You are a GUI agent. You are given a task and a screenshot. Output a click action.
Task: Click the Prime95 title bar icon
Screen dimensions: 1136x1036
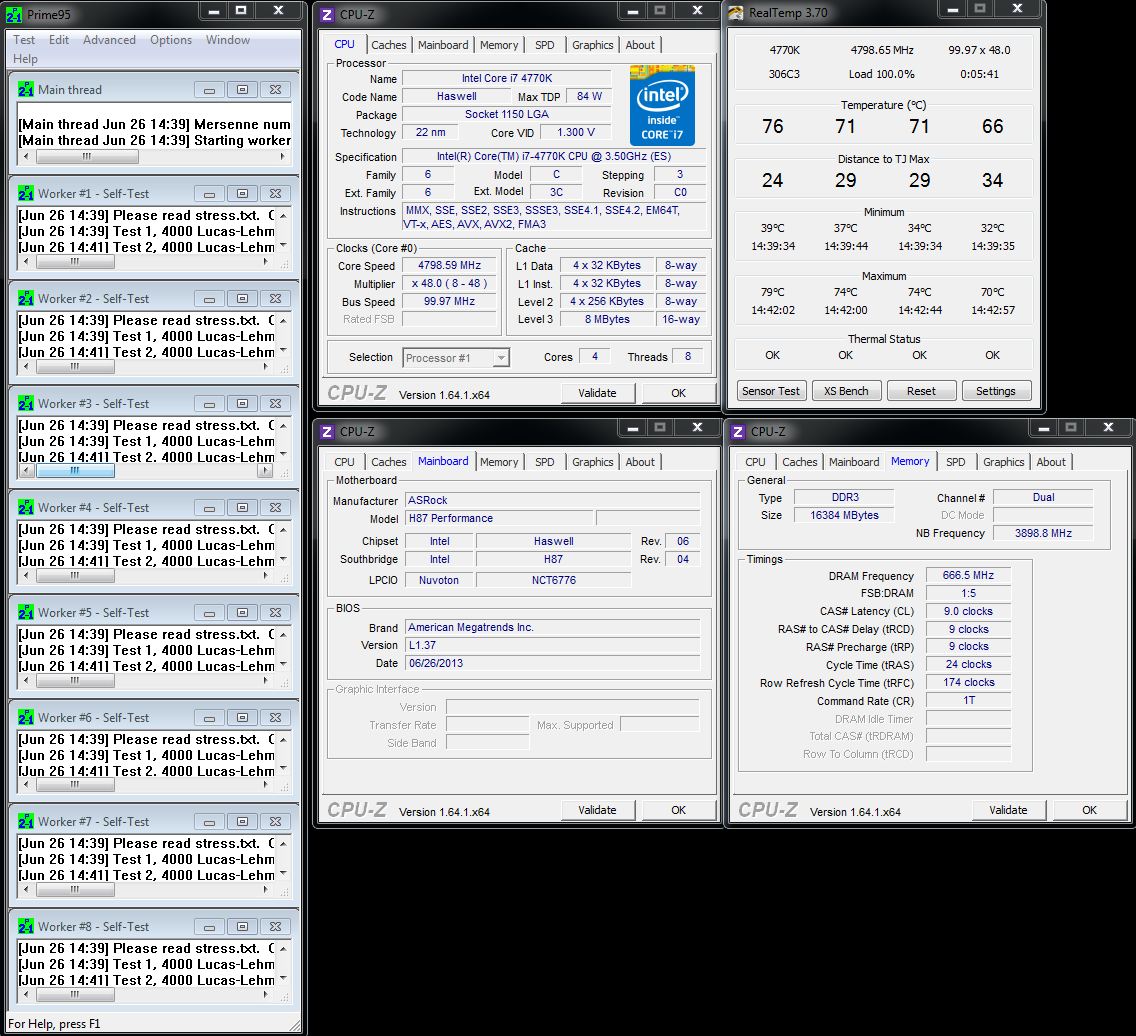coord(14,14)
